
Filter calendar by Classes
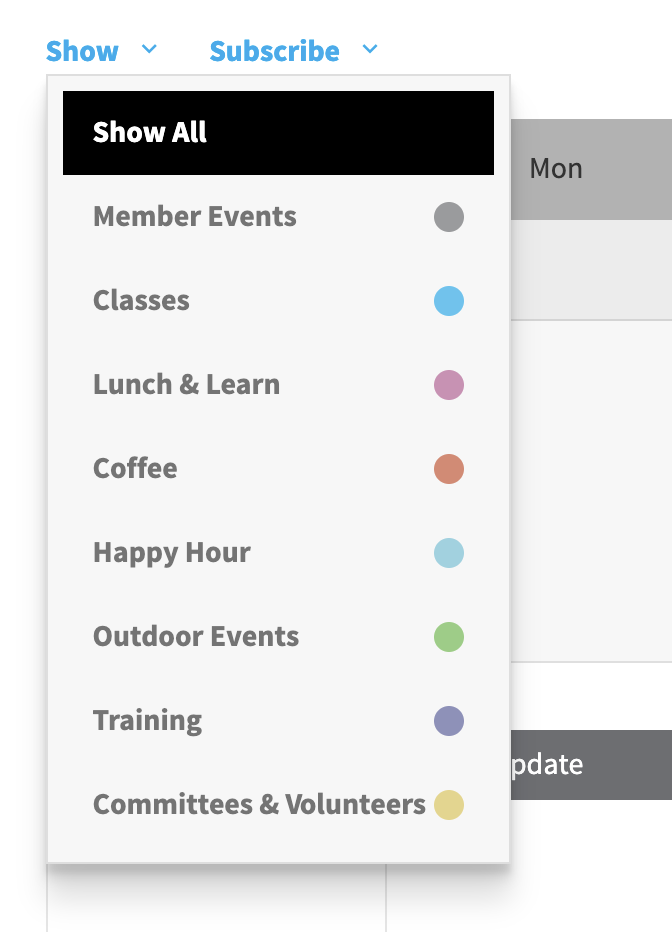141,301
